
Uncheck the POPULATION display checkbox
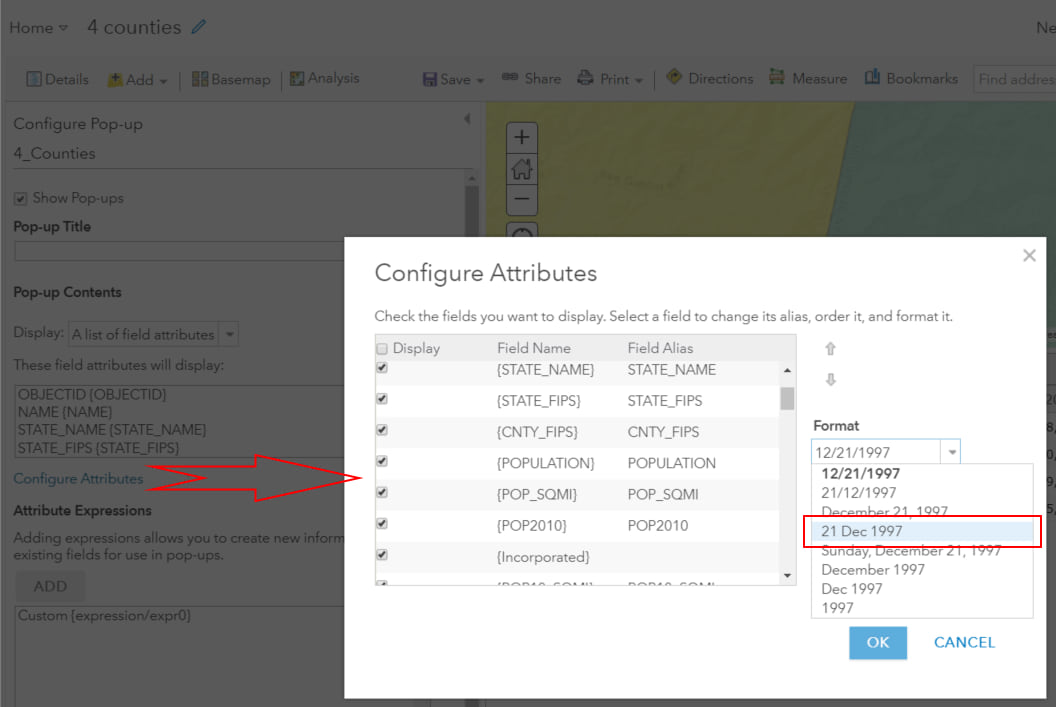point(381,460)
